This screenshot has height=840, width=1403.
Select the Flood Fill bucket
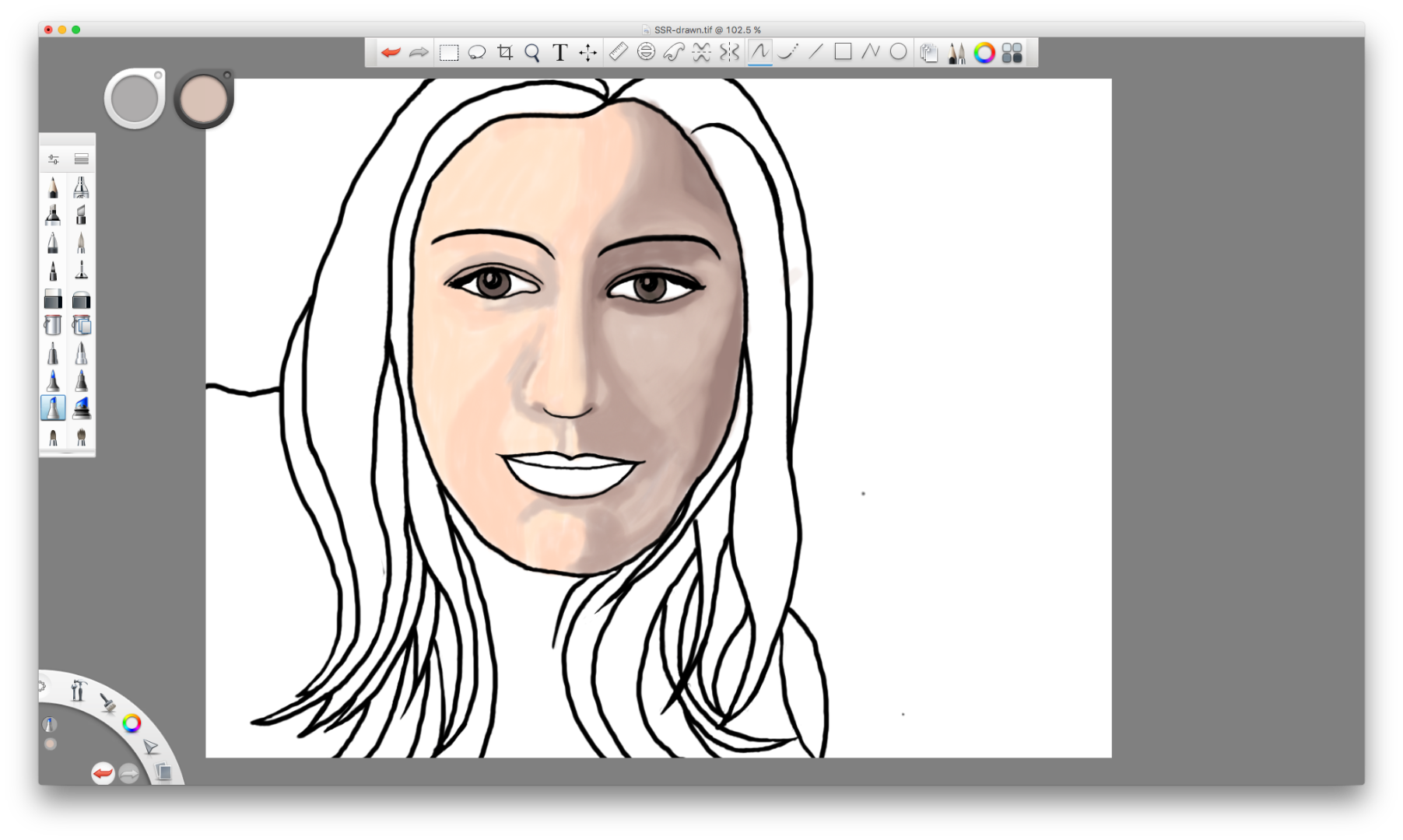click(53, 326)
